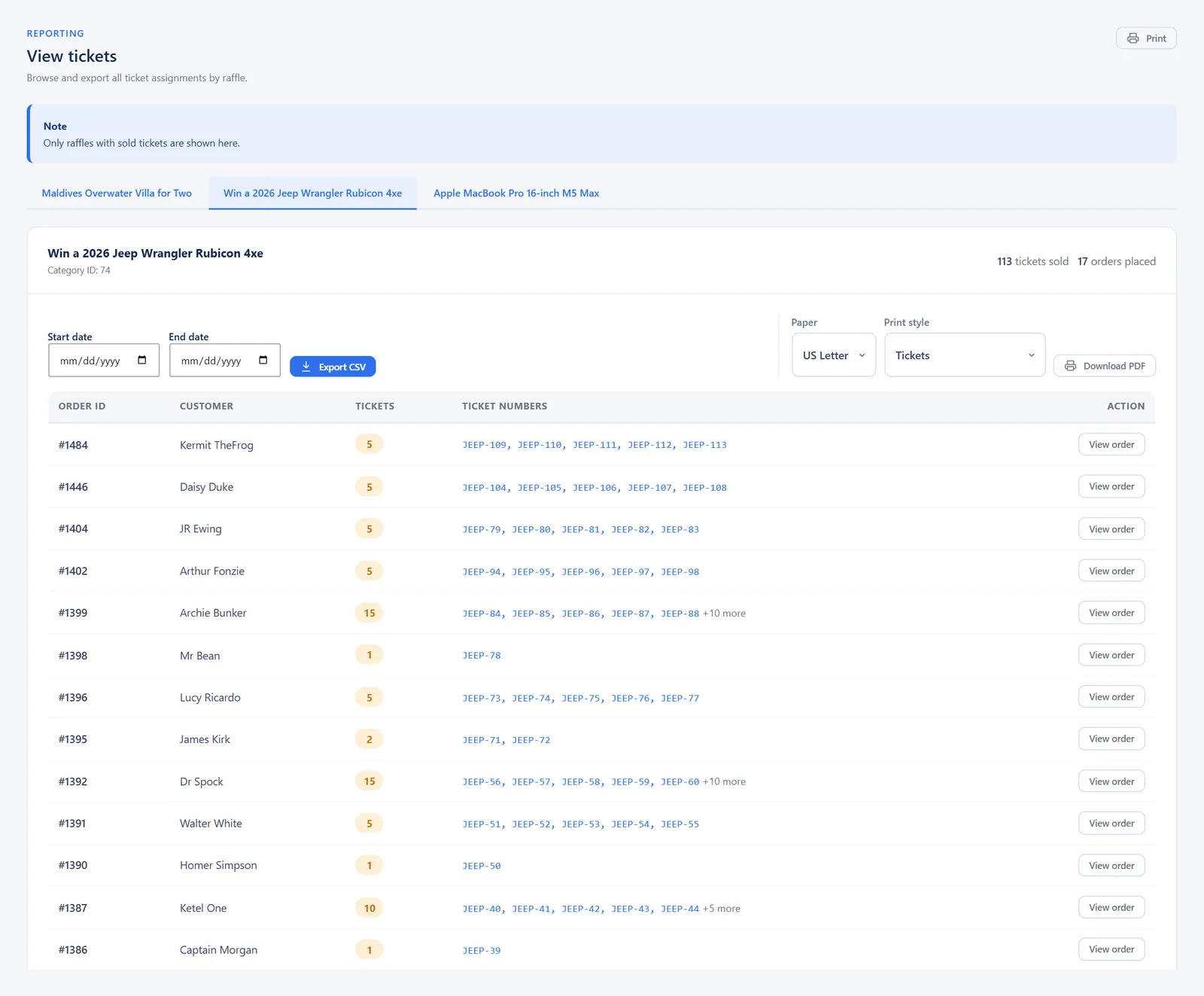
Task: Click the CUSTOMER column header
Action: pyautogui.click(x=206, y=406)
